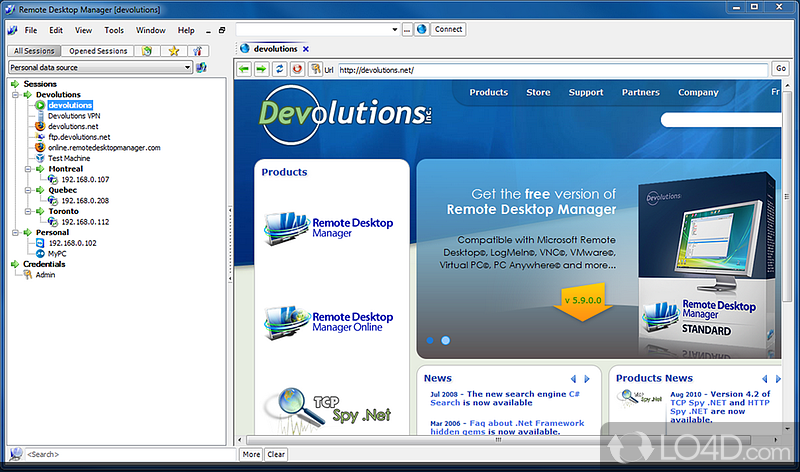Screen dimensions: 800x472
Task: Open the Window menu
Action: (x=151, y=31)
